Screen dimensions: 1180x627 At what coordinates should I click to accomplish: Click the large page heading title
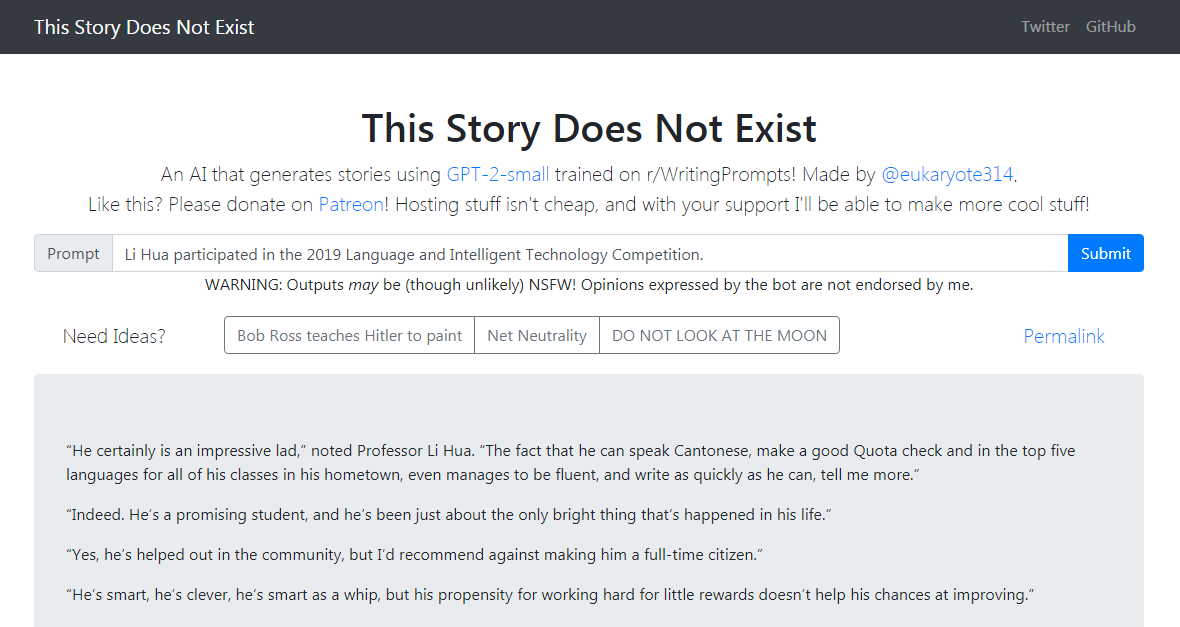point(589,129)
